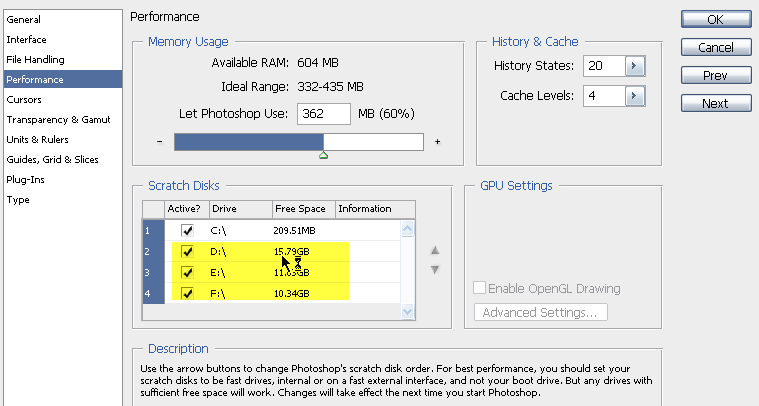Click the 604 MB Available RAM value

[318, 63]
